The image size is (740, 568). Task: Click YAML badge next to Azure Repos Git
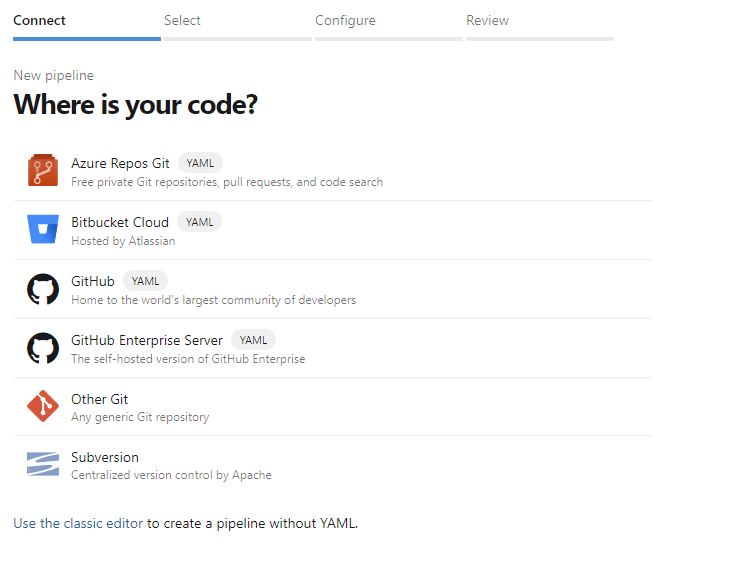200,163
